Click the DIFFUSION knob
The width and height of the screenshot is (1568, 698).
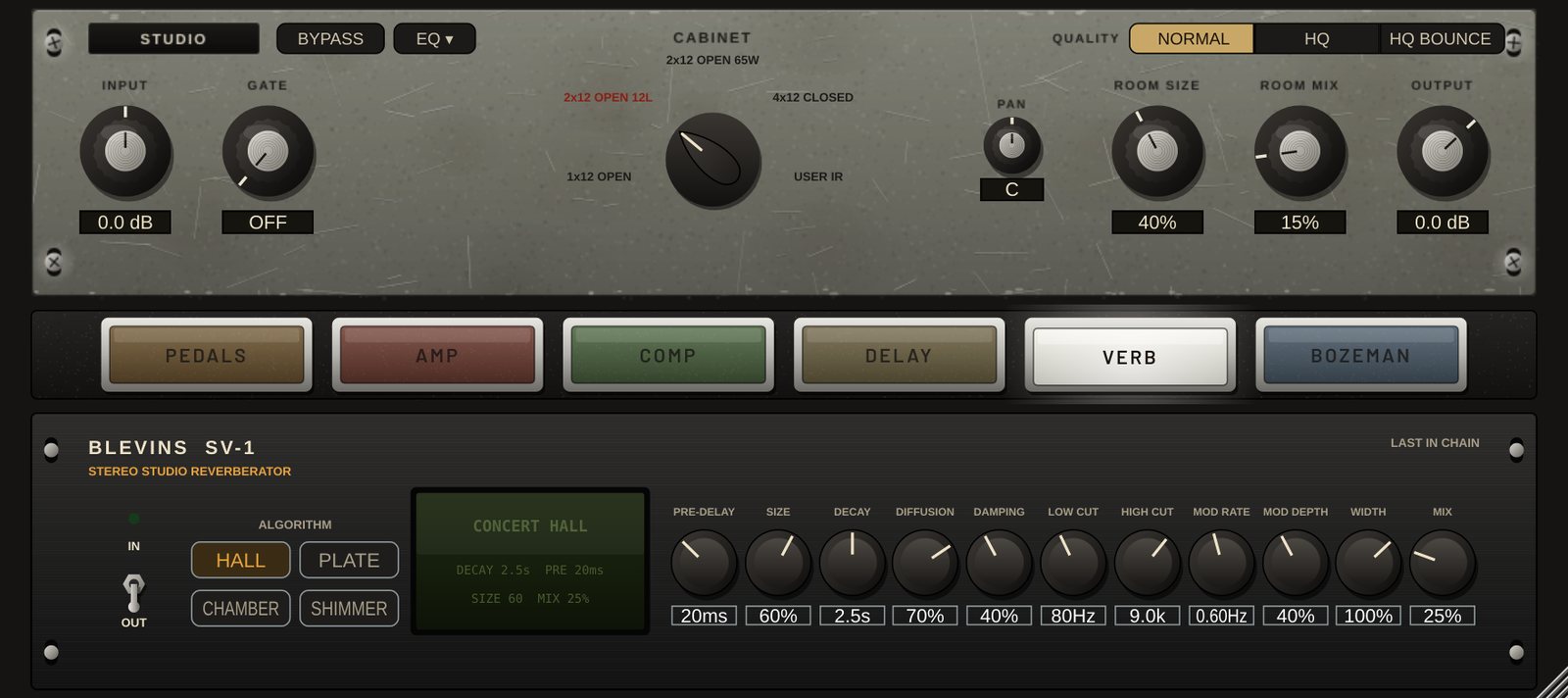[925, 564]
